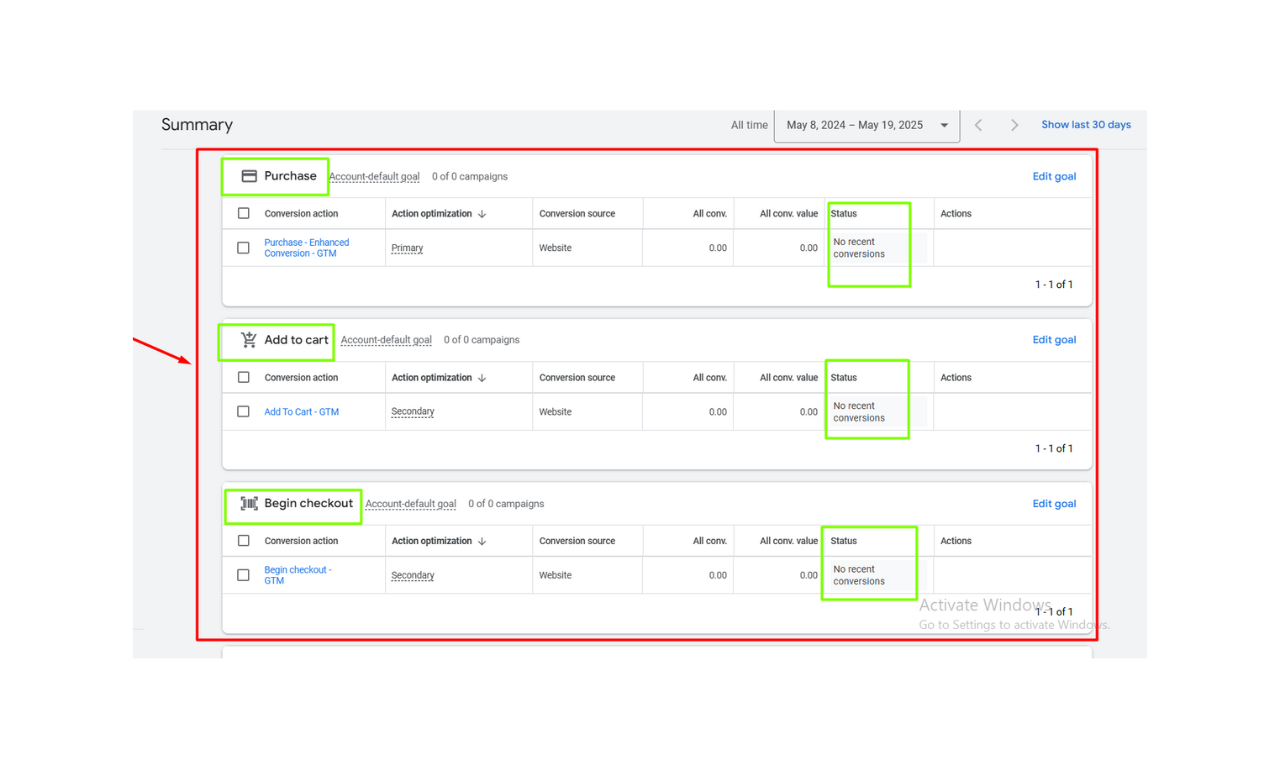This screenshot has height=769, width=1280.
Task: Check the Add To Cart - GTM row checkbox
Action: 243,411
